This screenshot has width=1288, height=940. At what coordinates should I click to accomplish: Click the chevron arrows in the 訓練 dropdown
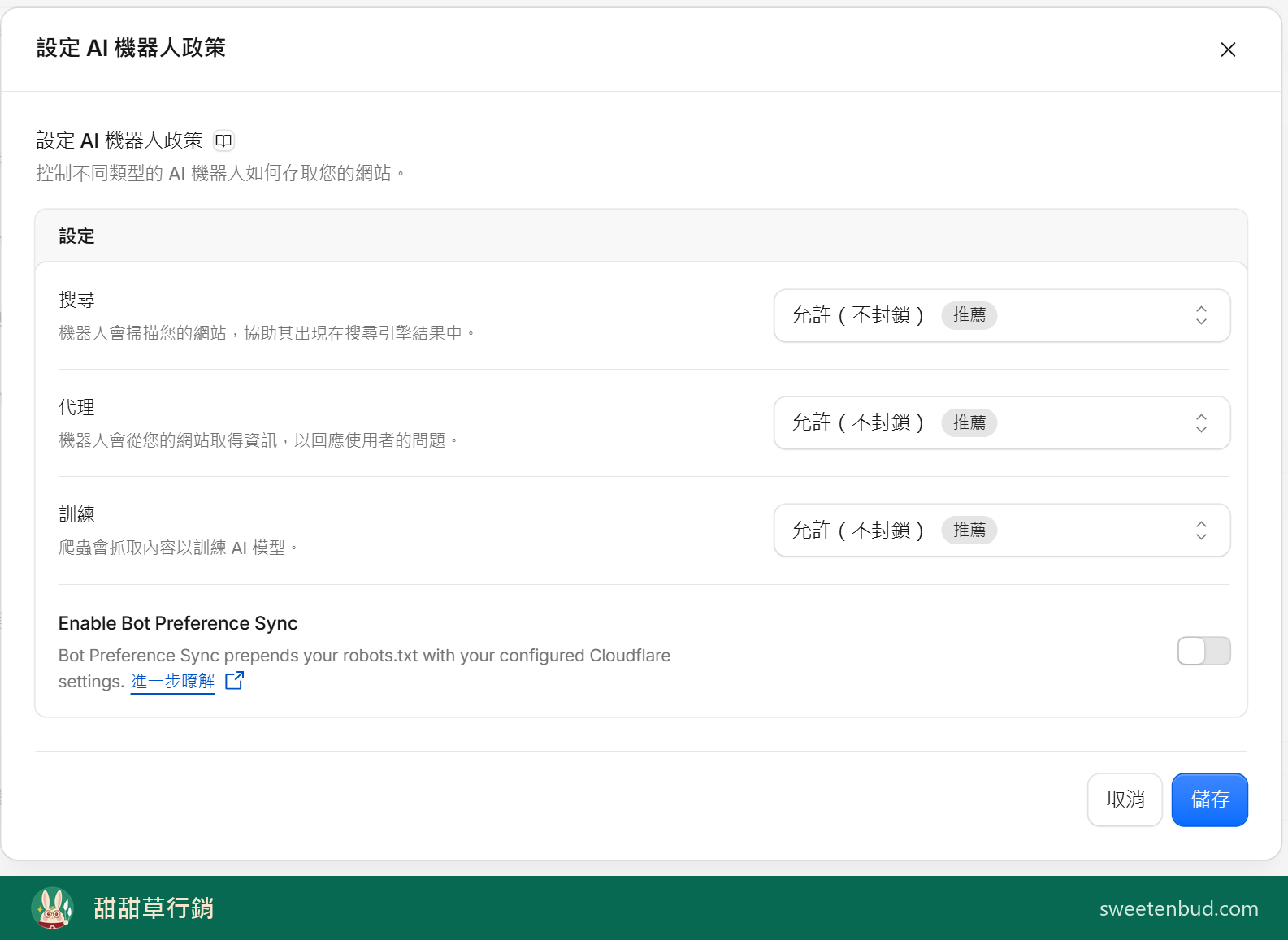click(x=1201, y=530)
